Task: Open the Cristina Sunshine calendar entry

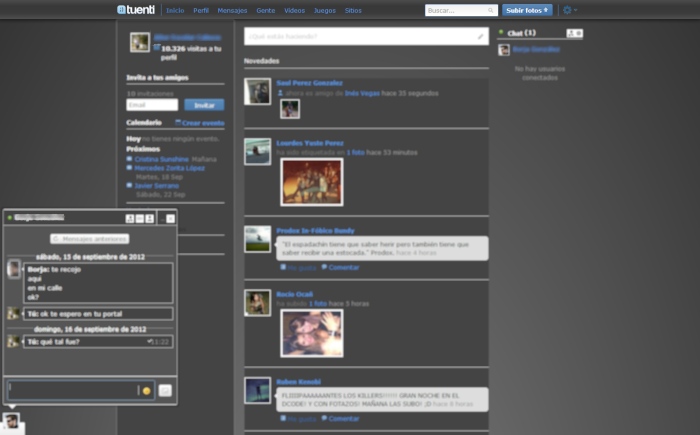Action: [x=162, y=159]
